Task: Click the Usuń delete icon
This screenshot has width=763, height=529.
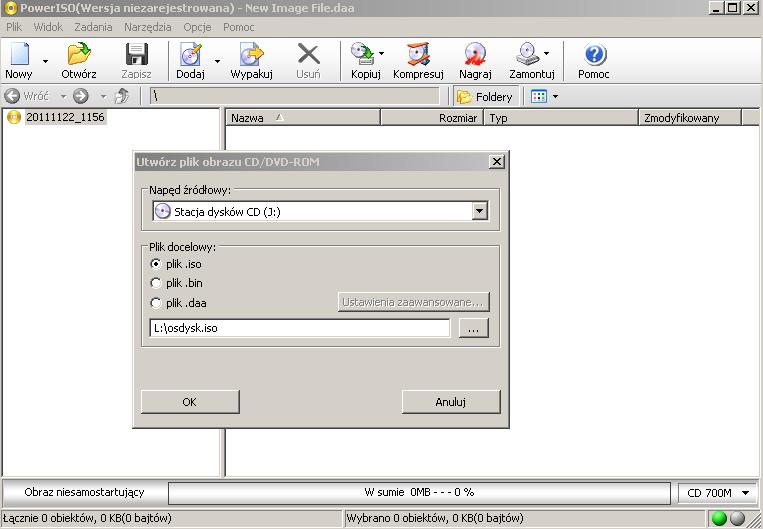Action: point(309,54)
